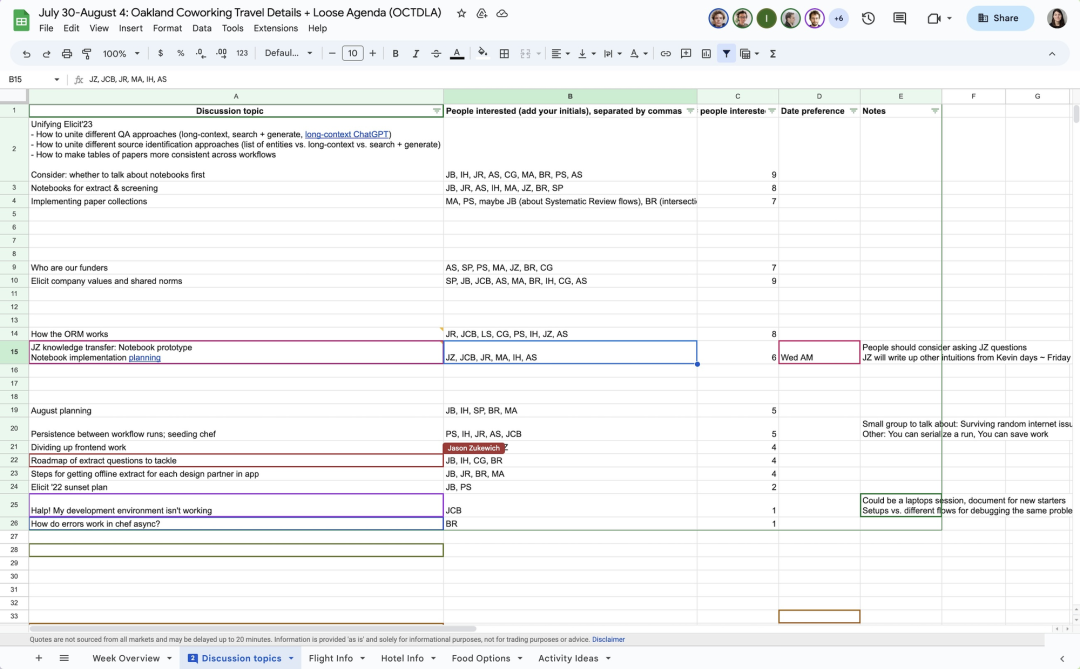This screenshot has height=669, width=1080.
Task: Click the Share button
Action: [999, 19]
